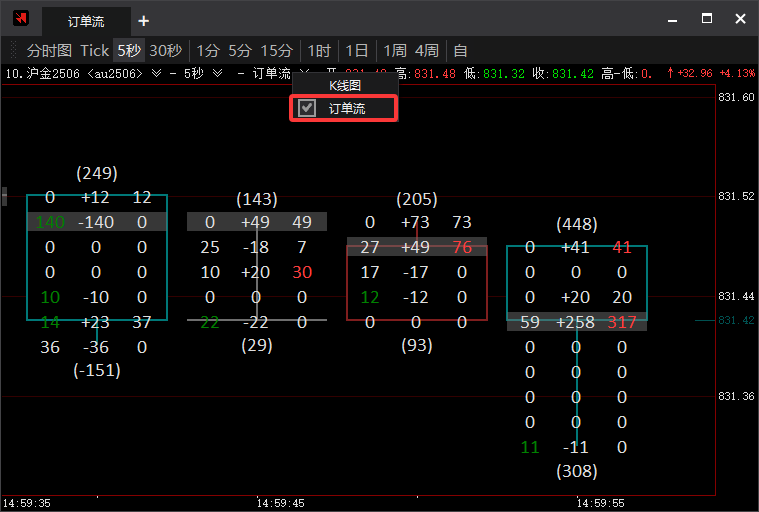
Task: Select the 4周 period
Action: [x=426, y=50]
